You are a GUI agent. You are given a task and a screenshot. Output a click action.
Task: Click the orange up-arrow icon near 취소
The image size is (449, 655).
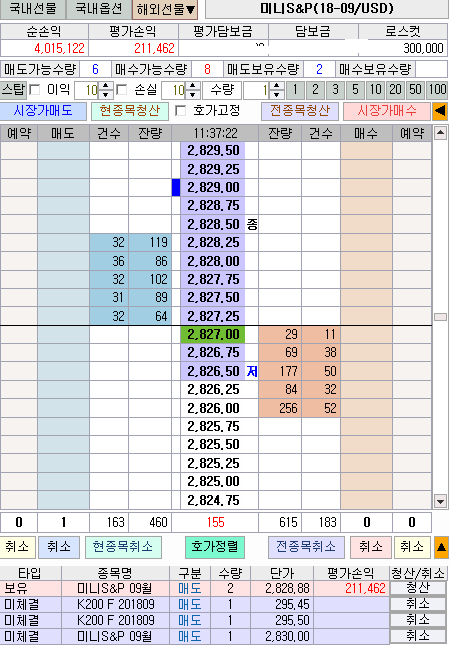coord(441,548)
